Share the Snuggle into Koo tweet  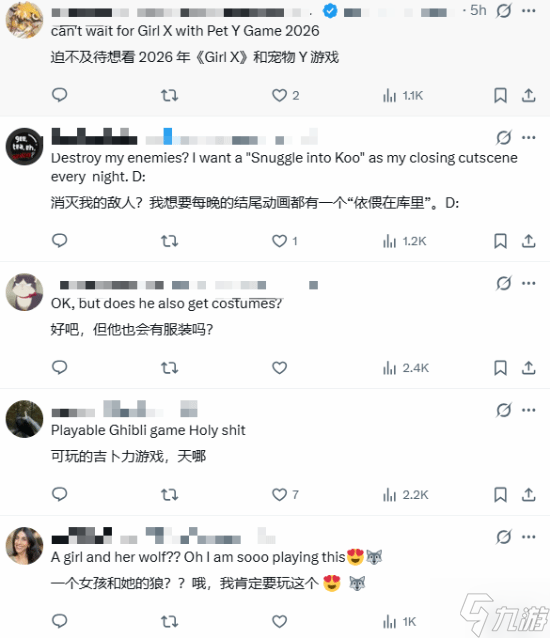[x=528, y=241]
